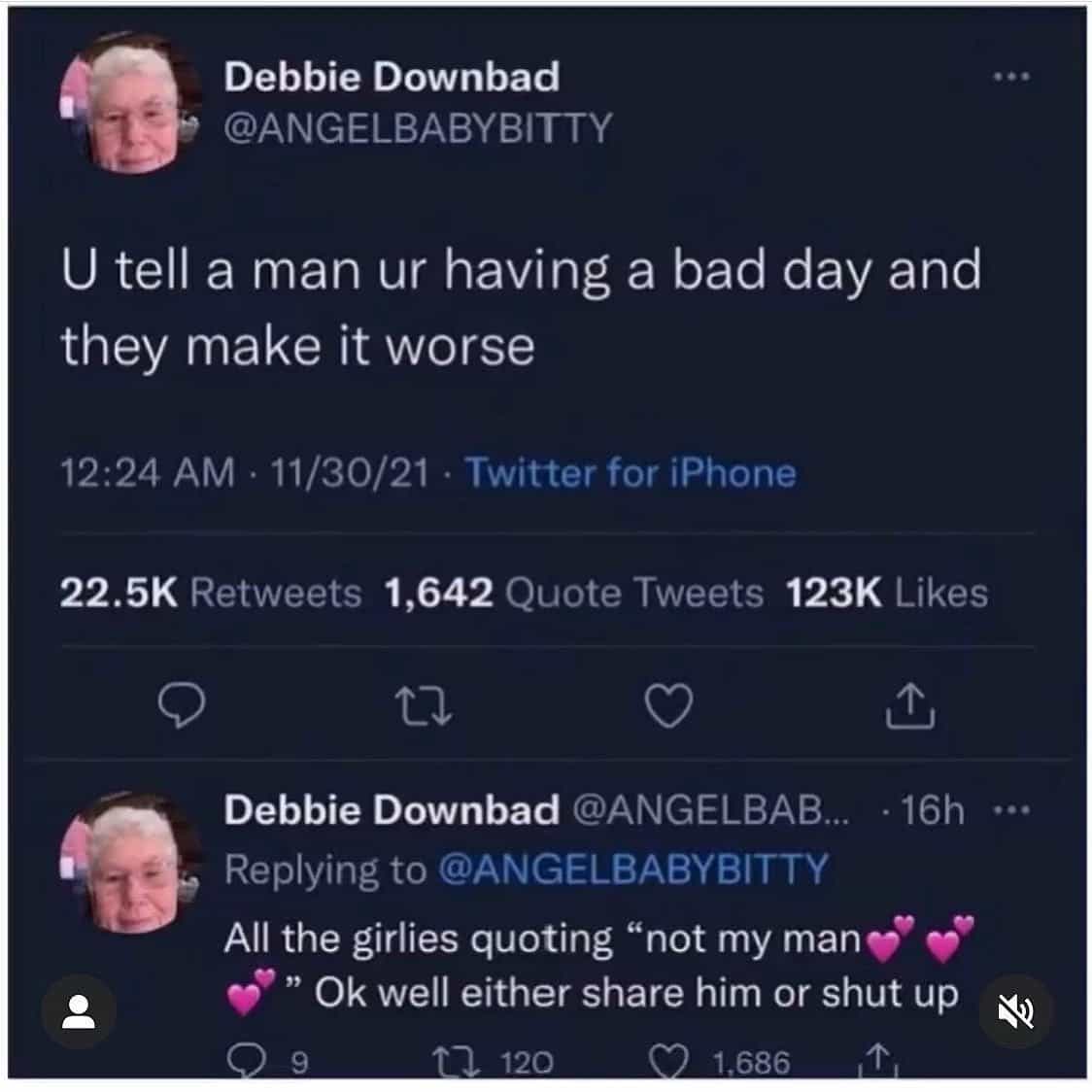Share the reply tweet via upload icon
Image resolution: width=1092 pixels, height=1092 pixels.
coord(878,1060)
